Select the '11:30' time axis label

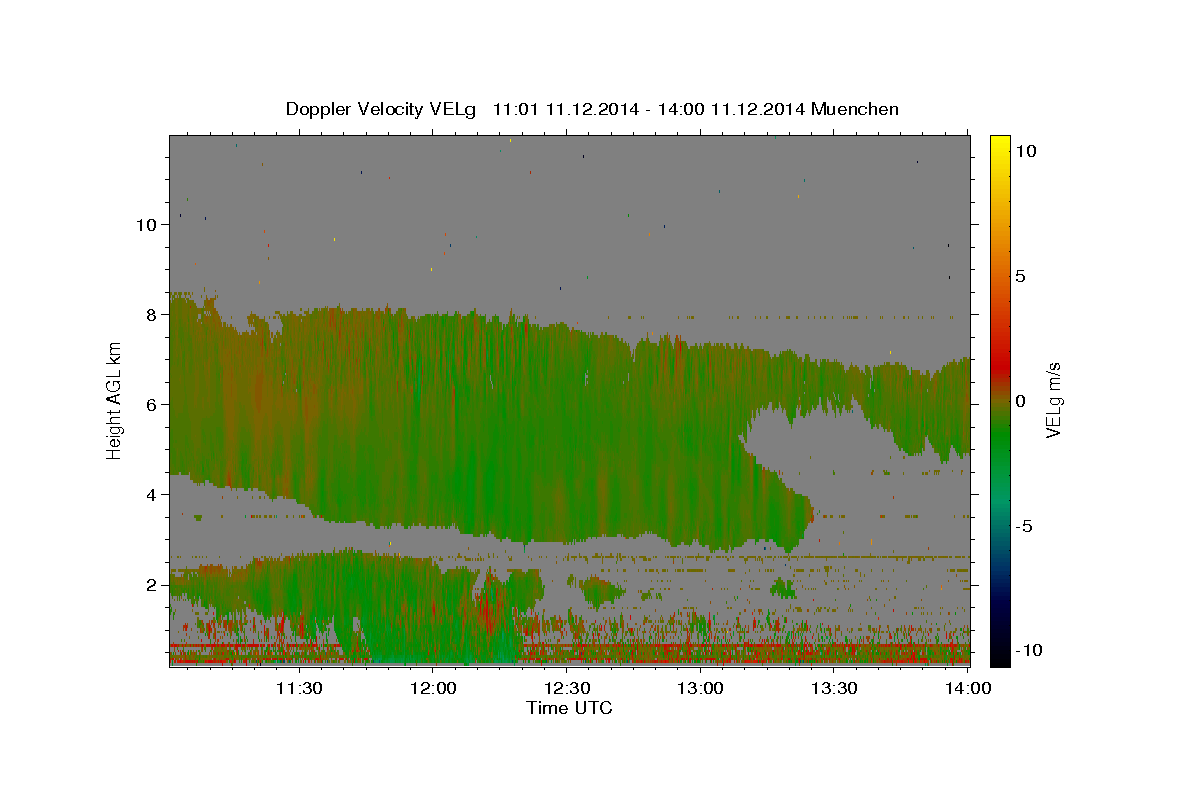coord(298,688)
